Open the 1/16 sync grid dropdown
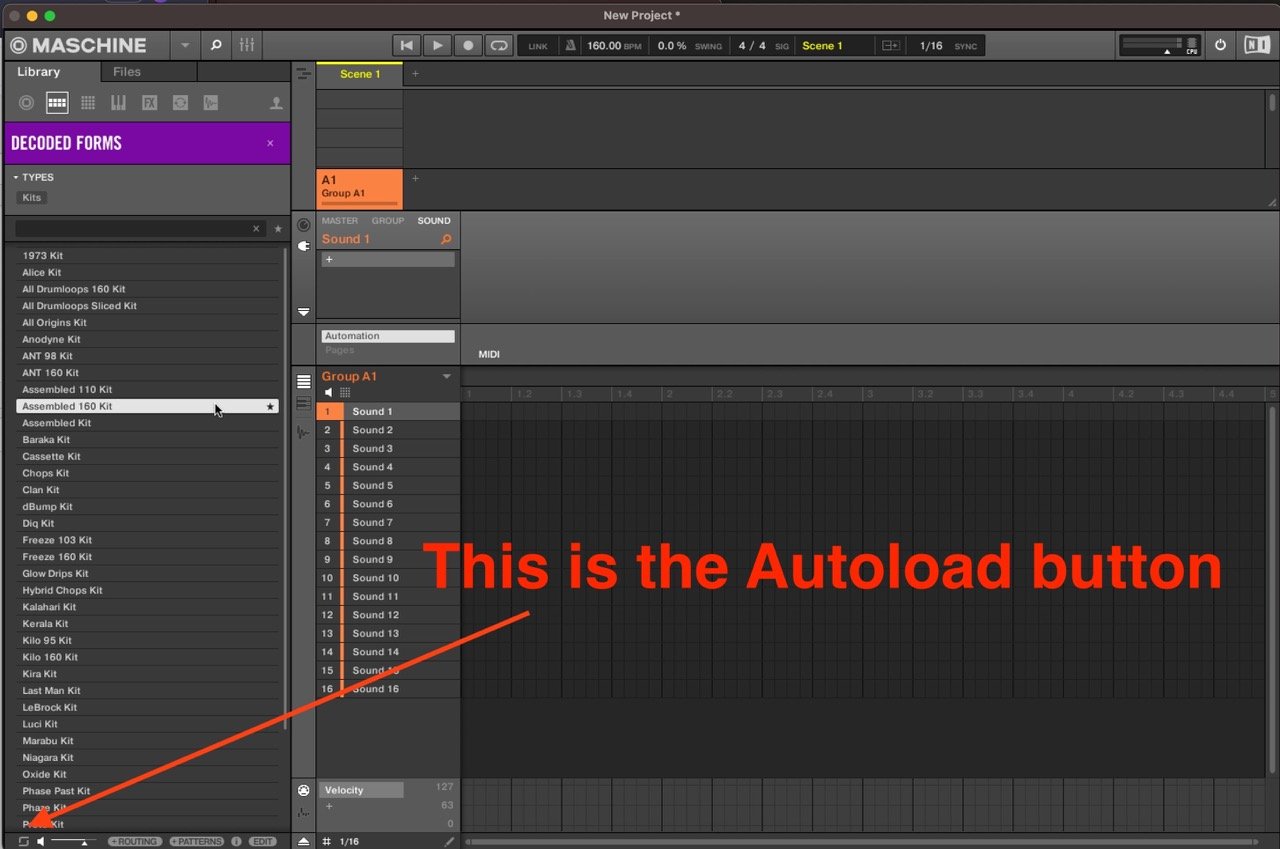Viewport: 1280px width, 849px height. (x=931, y=46)
